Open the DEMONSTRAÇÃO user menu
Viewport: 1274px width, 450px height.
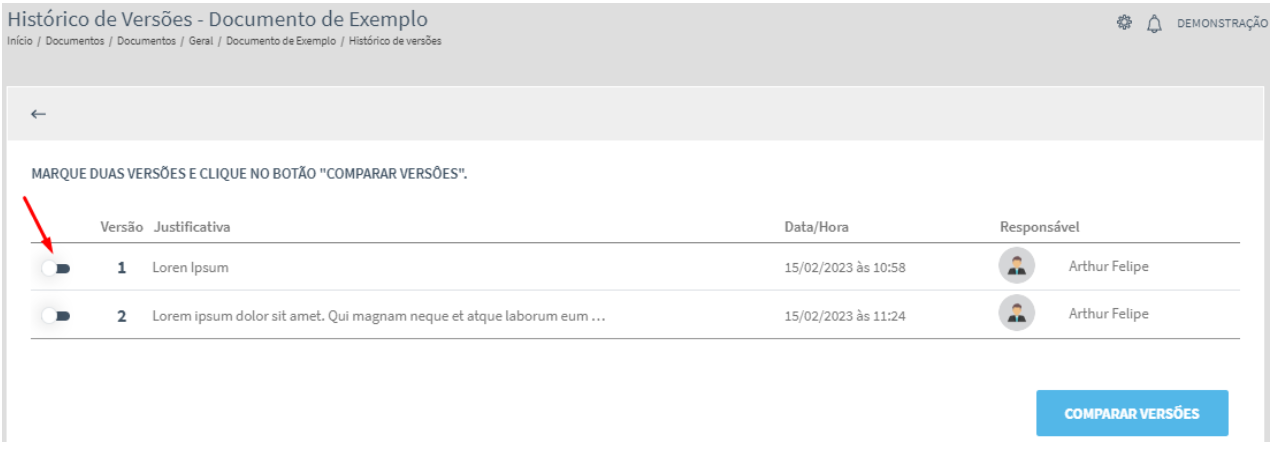tap(1221, 23)
